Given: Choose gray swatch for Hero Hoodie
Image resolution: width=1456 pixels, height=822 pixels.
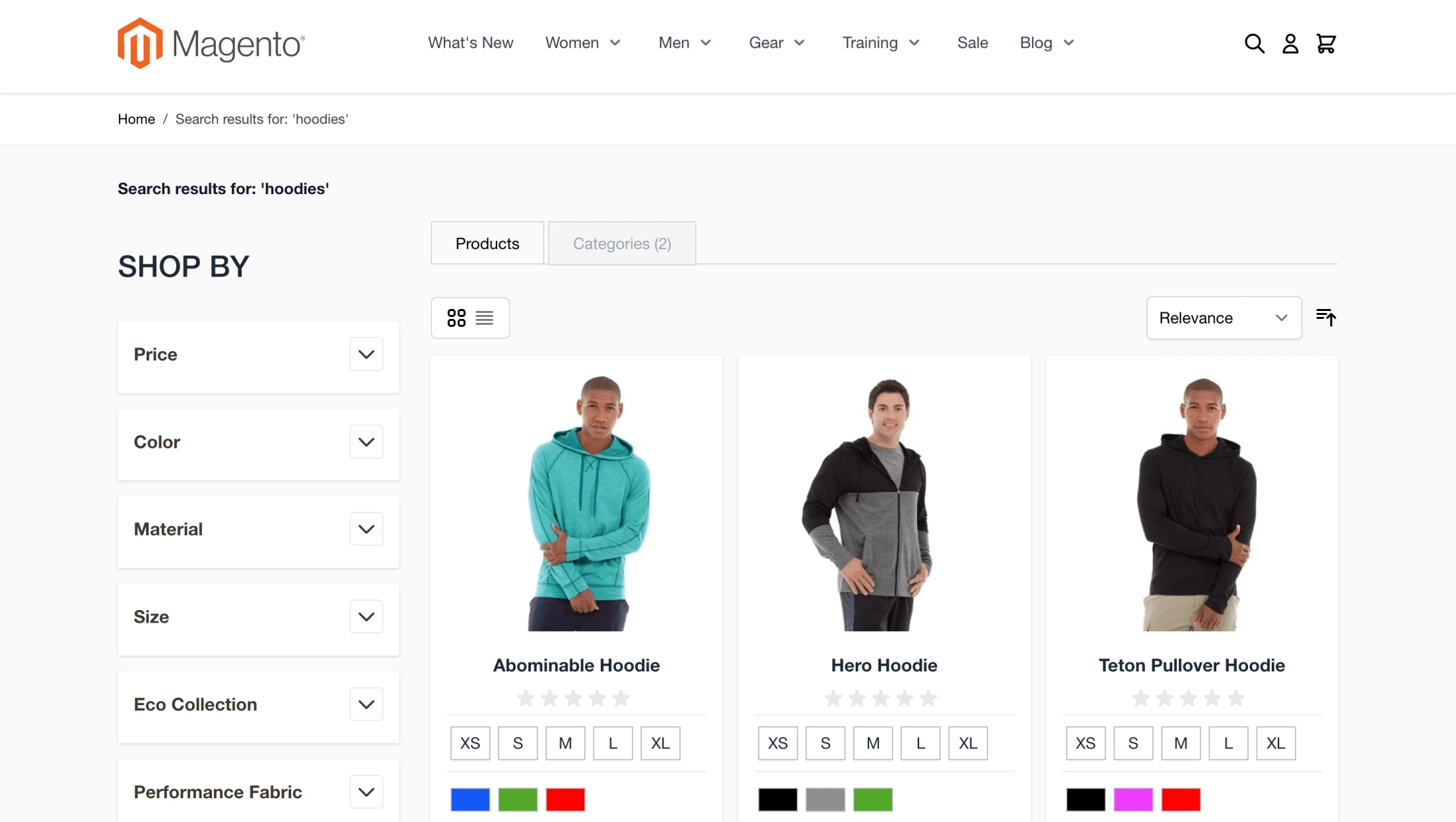Looking at the screenshot, I should [825, 800].
